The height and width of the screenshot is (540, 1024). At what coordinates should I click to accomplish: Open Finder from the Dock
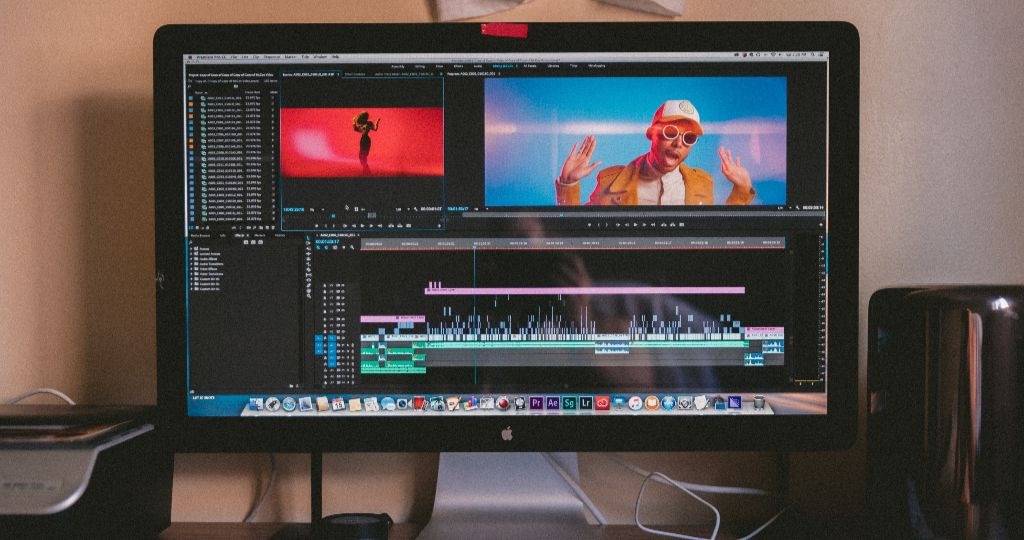coord(256,404)
